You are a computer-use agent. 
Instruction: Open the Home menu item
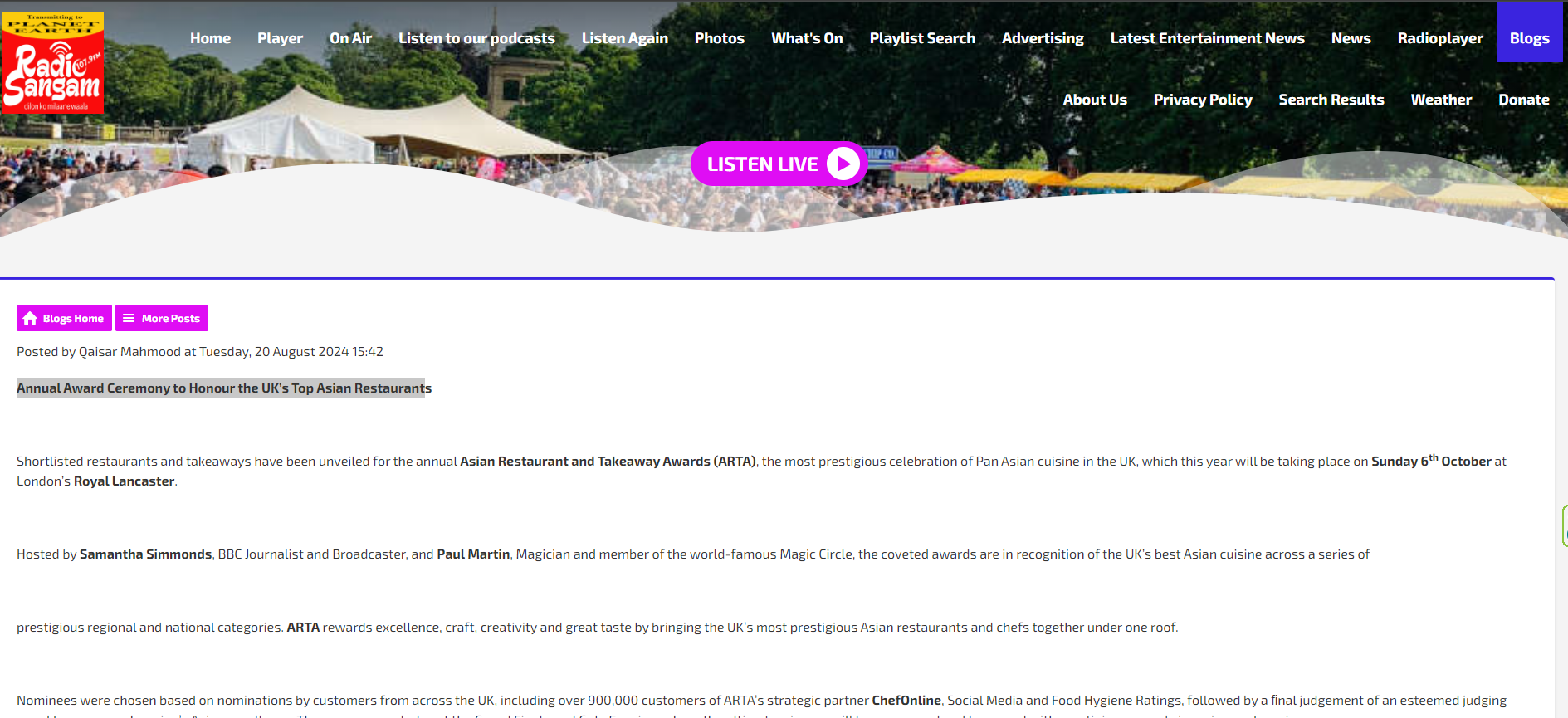point(210,38)
